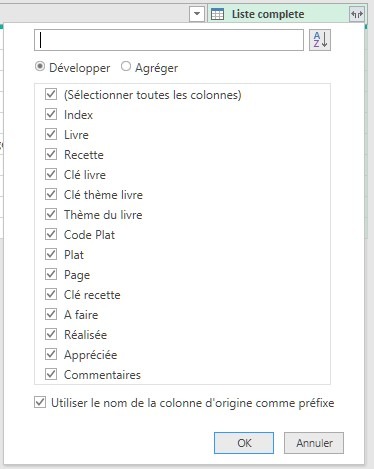Confirm with the OK button
This screenshot has height=469, width=374.
pos(244,443)
